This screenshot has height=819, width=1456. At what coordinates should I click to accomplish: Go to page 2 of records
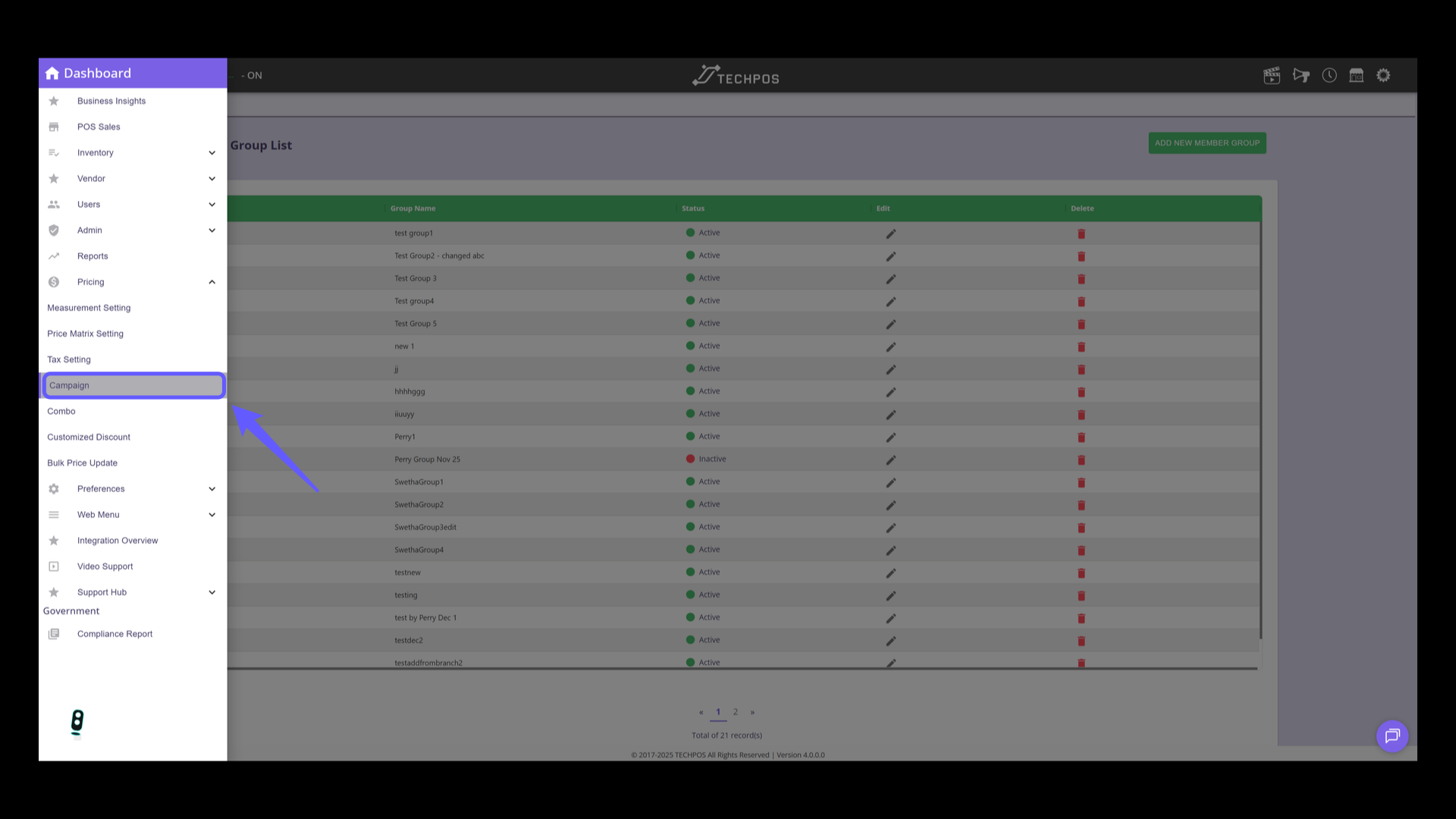click(x=736, y=712)
